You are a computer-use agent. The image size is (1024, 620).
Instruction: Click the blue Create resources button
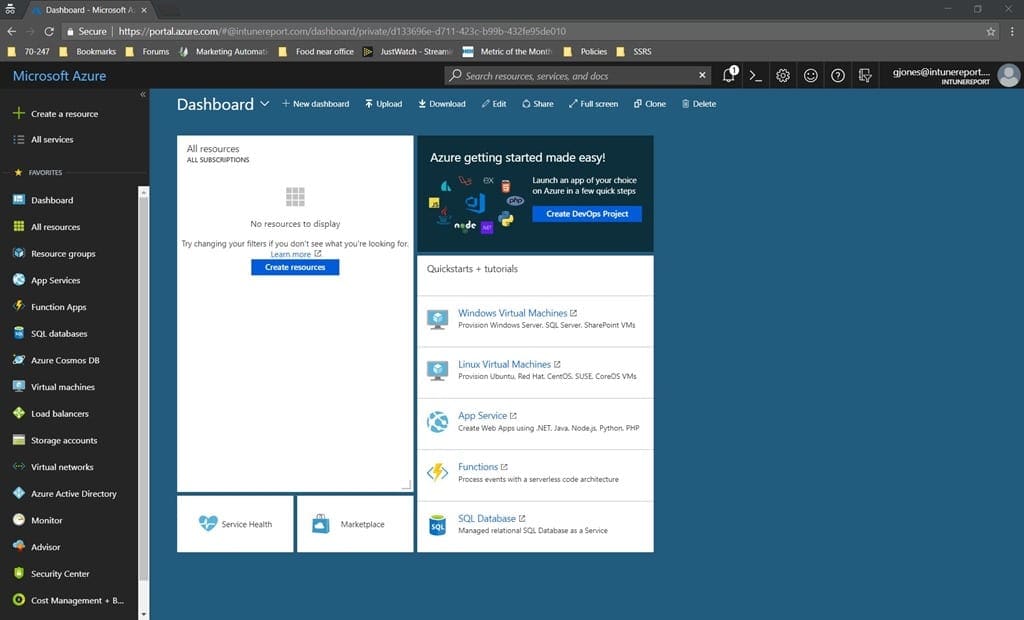pyautogui.click(x=295, y=267)
